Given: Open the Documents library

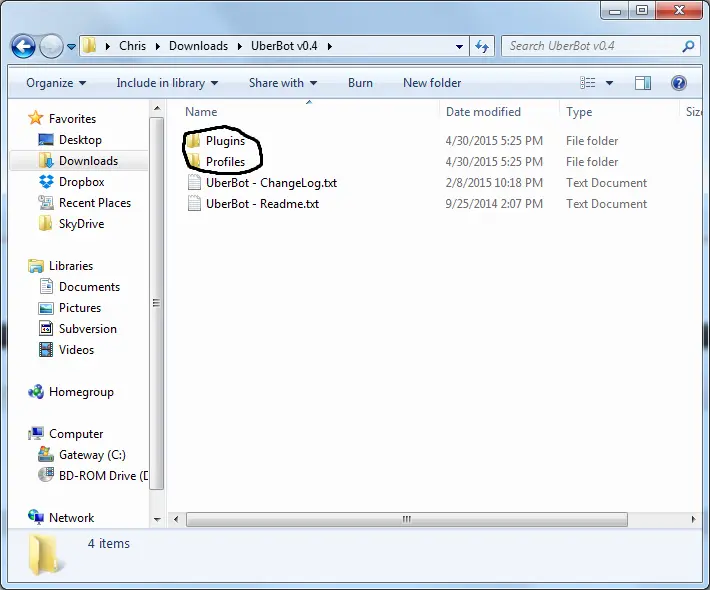Looking at the screenshot, I should point(89,287).
